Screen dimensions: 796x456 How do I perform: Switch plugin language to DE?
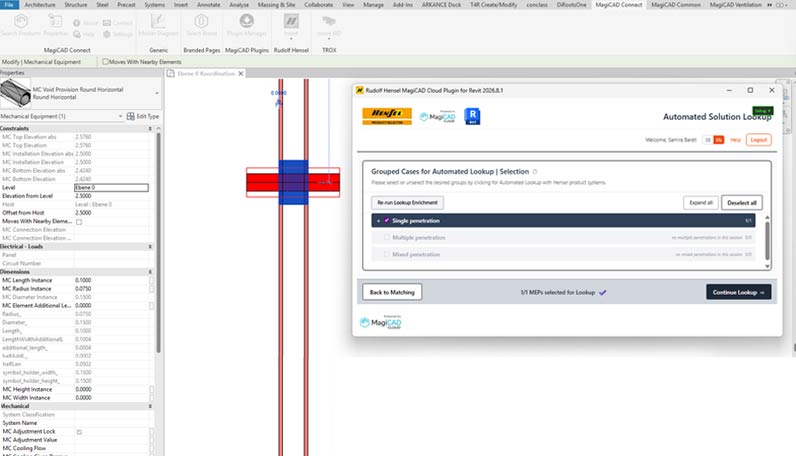click(x=708, y=140)
